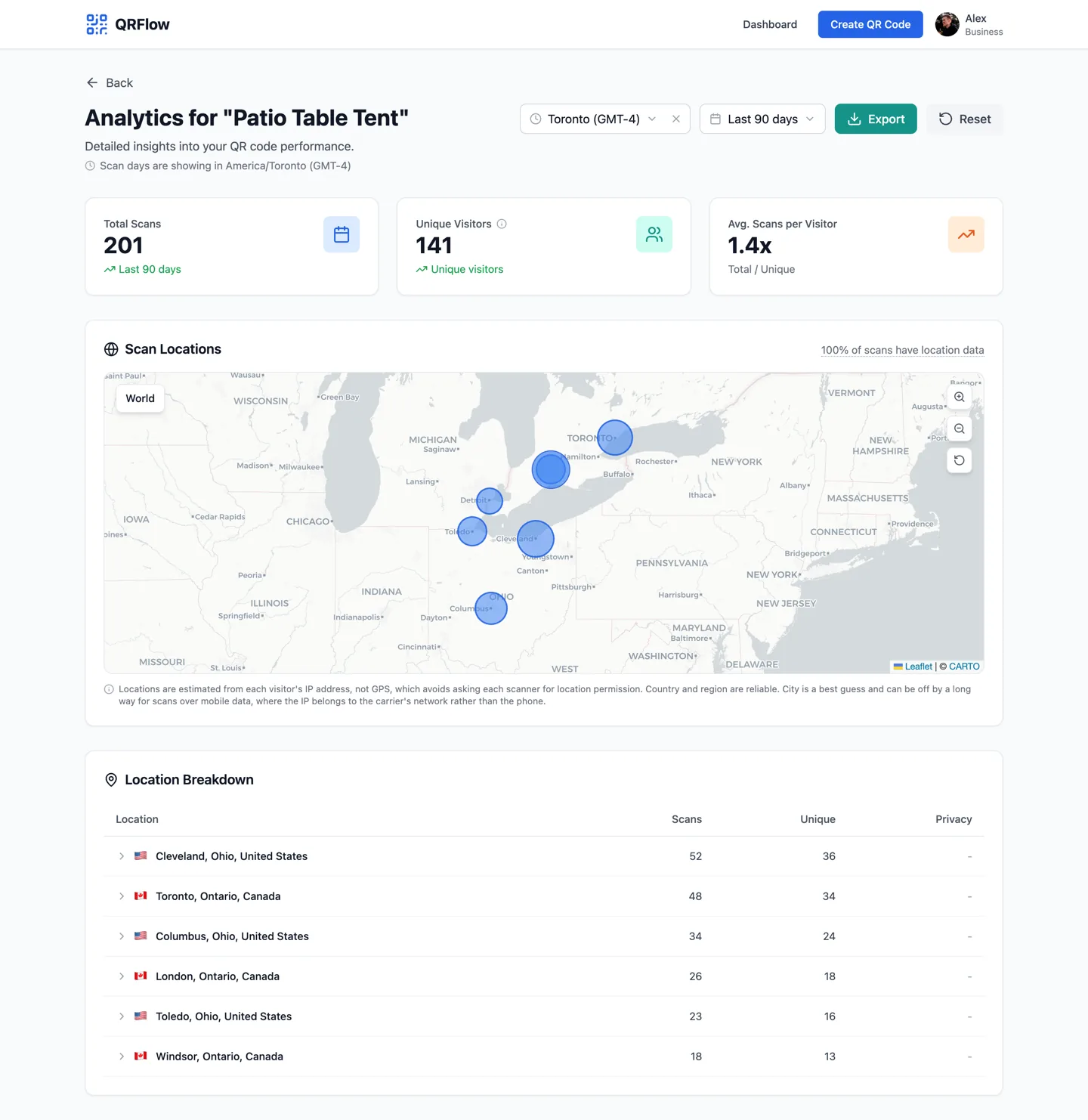Click the World map scope button
Screen dimensions: 1088x1120
[x=141, y=398]
